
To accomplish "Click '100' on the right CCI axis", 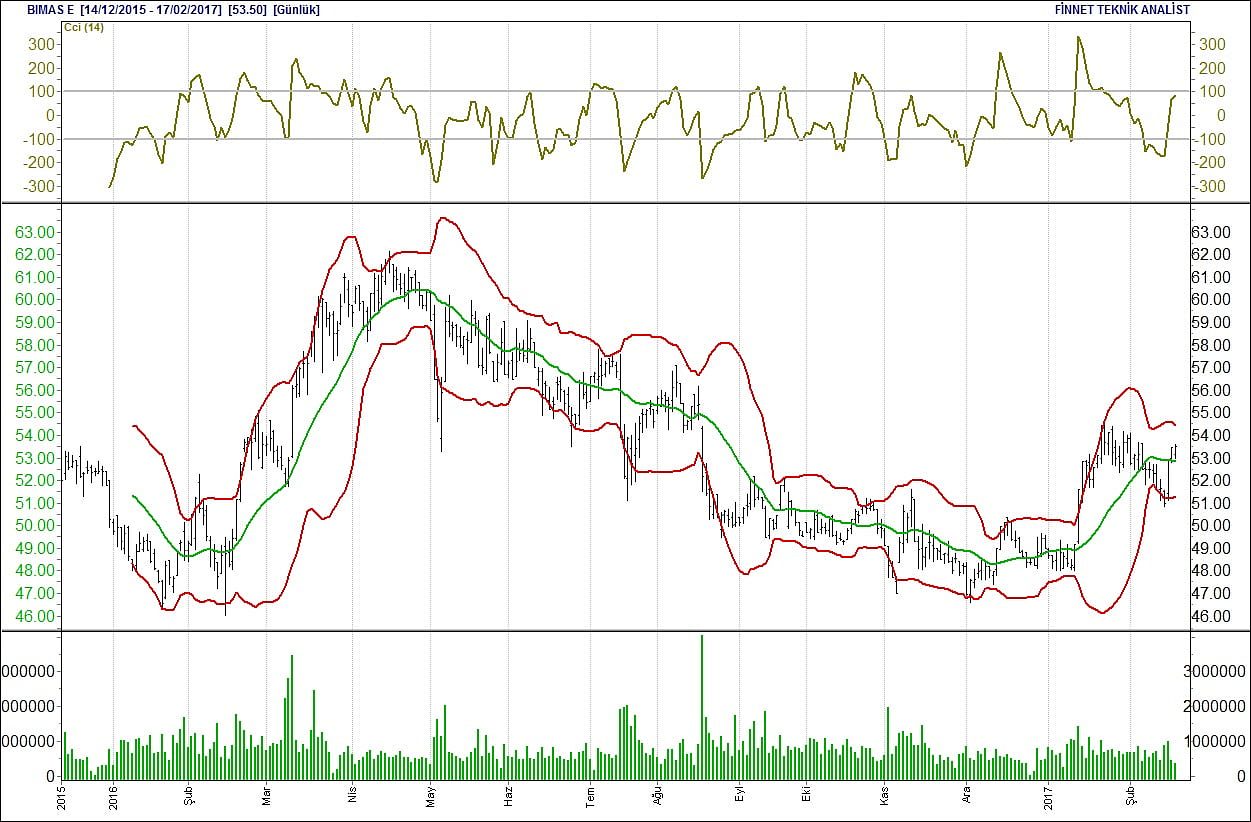I will 1213,92.
